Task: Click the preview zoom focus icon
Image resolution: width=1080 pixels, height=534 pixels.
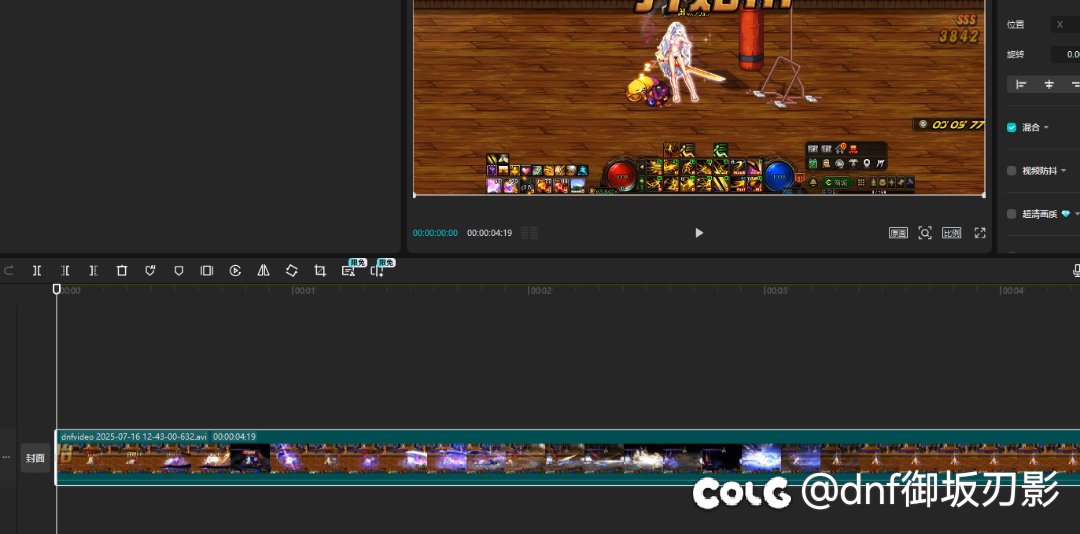Action: [925, 233]
